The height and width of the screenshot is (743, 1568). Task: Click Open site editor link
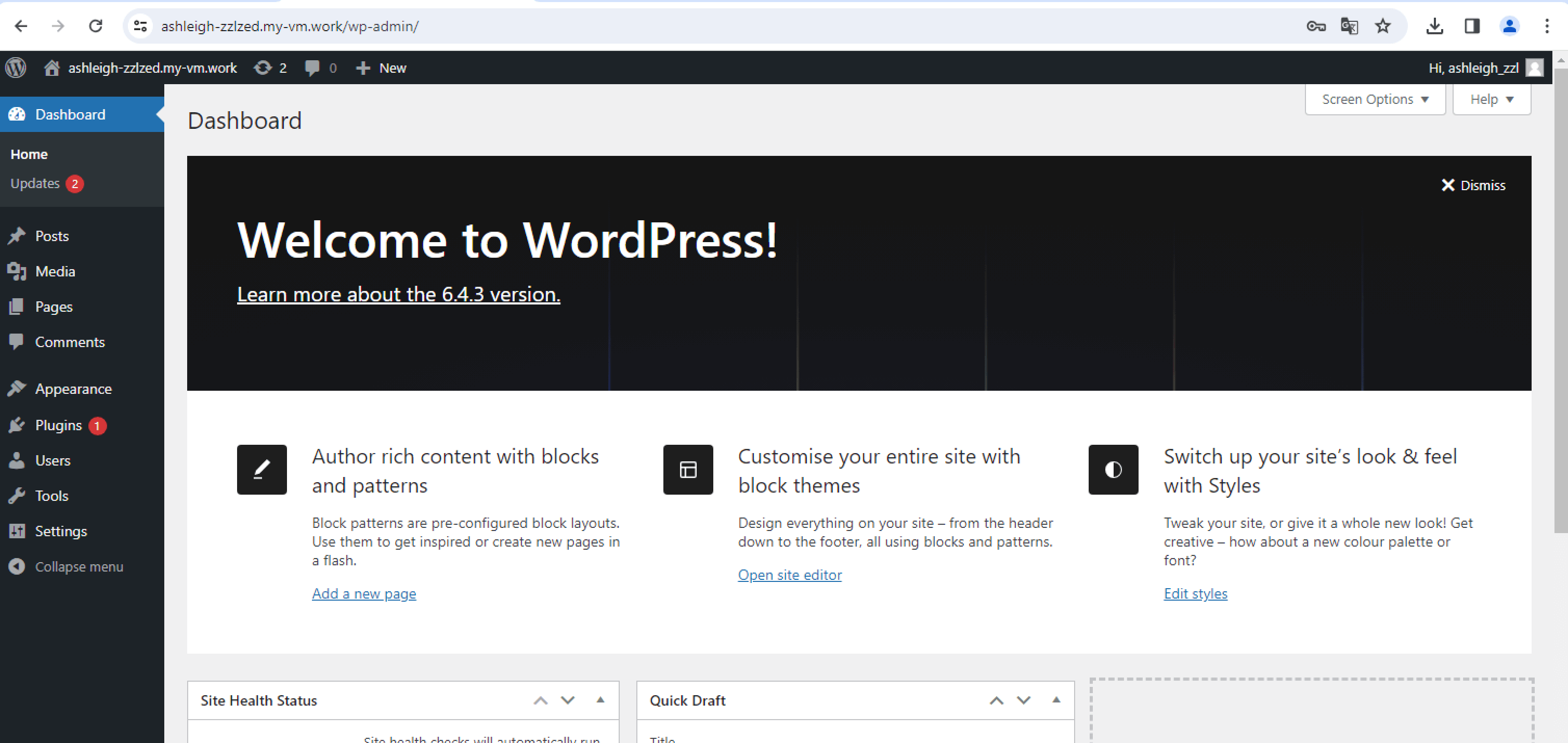pos(789,575)
